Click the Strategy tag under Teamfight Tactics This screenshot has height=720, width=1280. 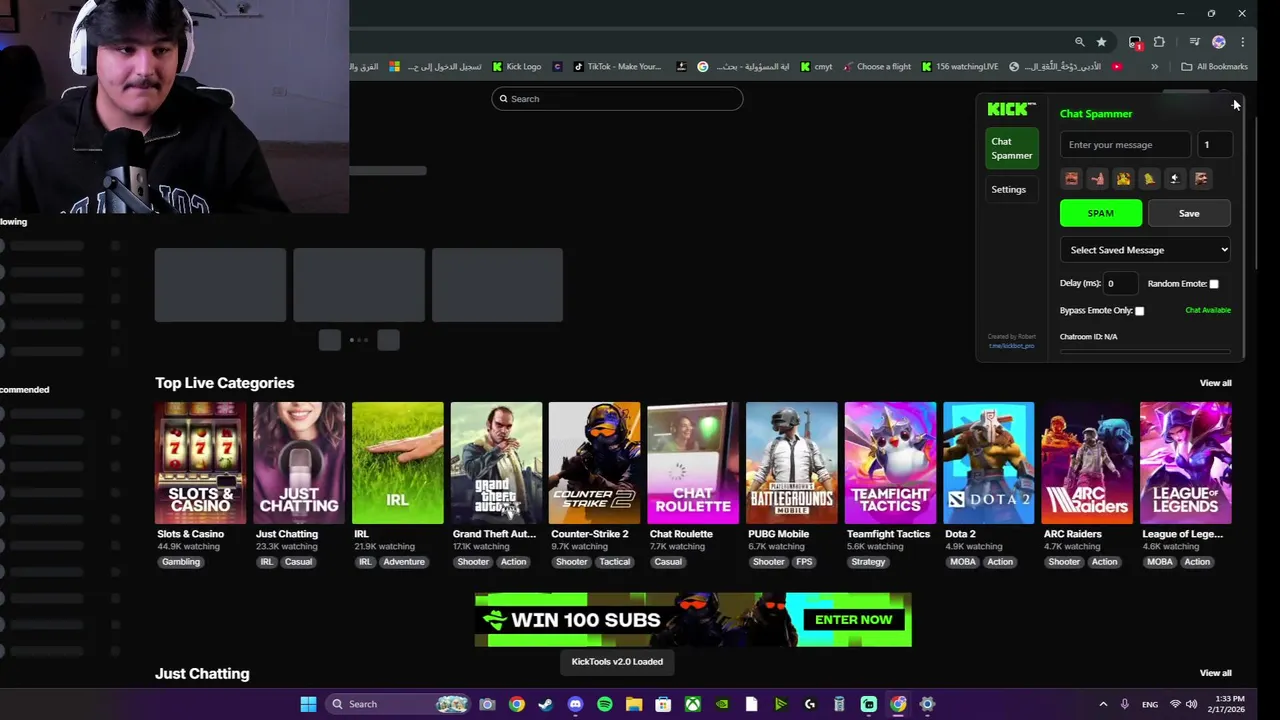[868, 562]
